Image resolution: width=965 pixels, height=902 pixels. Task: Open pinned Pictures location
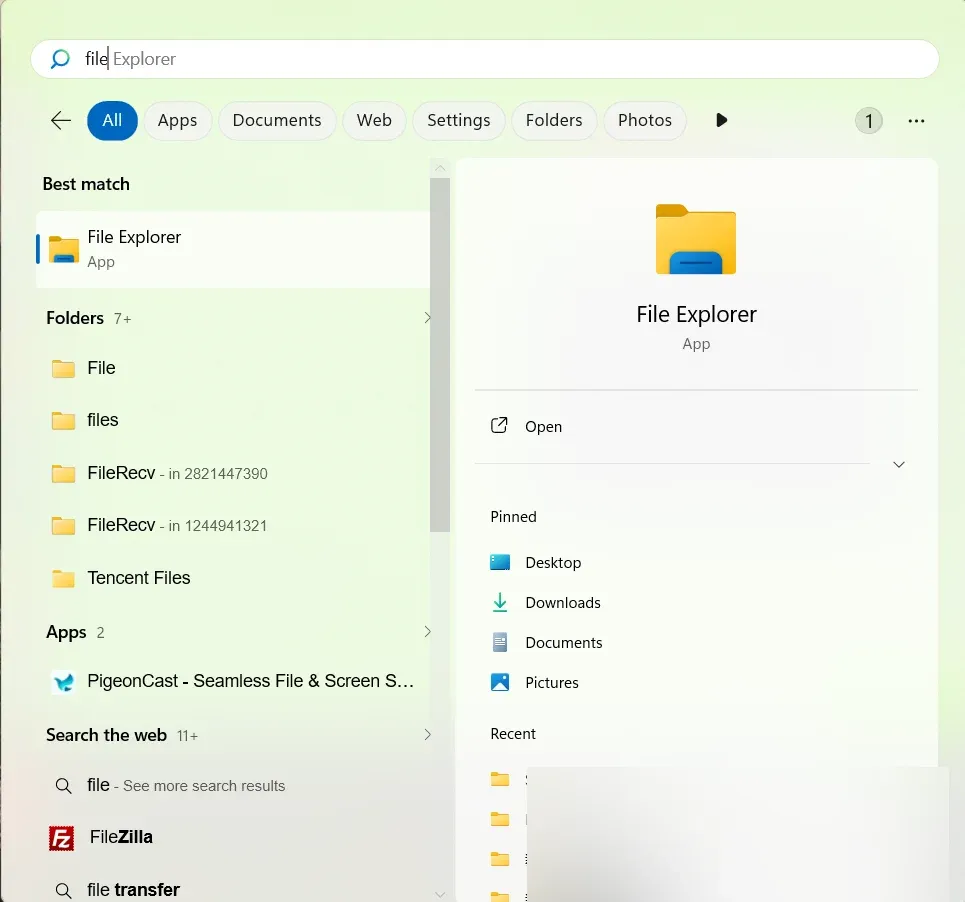click(x=534, y=682)
